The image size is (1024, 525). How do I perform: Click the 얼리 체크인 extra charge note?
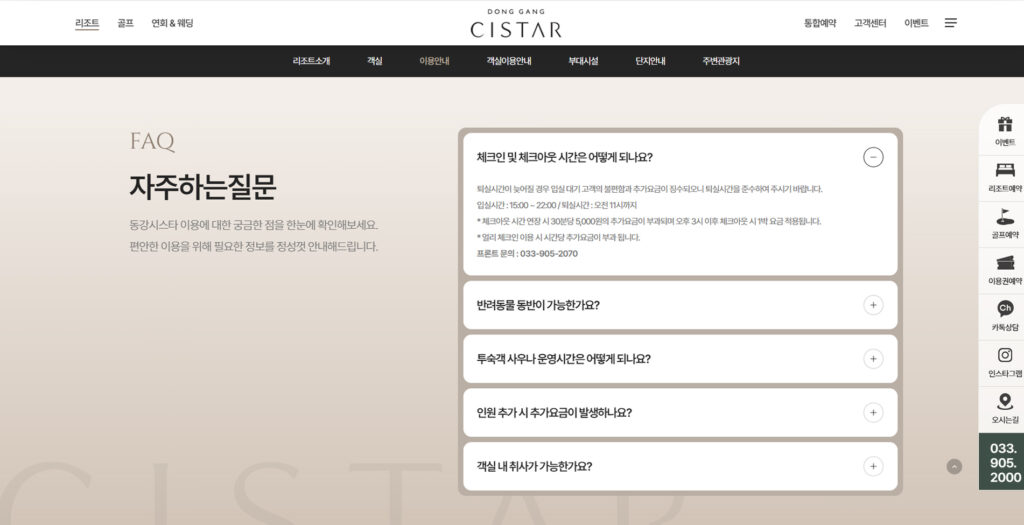[558, 237]
